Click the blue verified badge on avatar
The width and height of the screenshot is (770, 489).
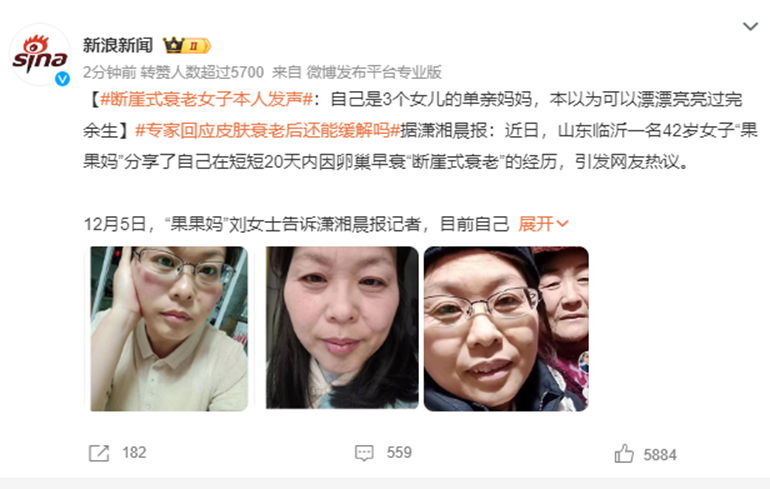pos(62,79)
